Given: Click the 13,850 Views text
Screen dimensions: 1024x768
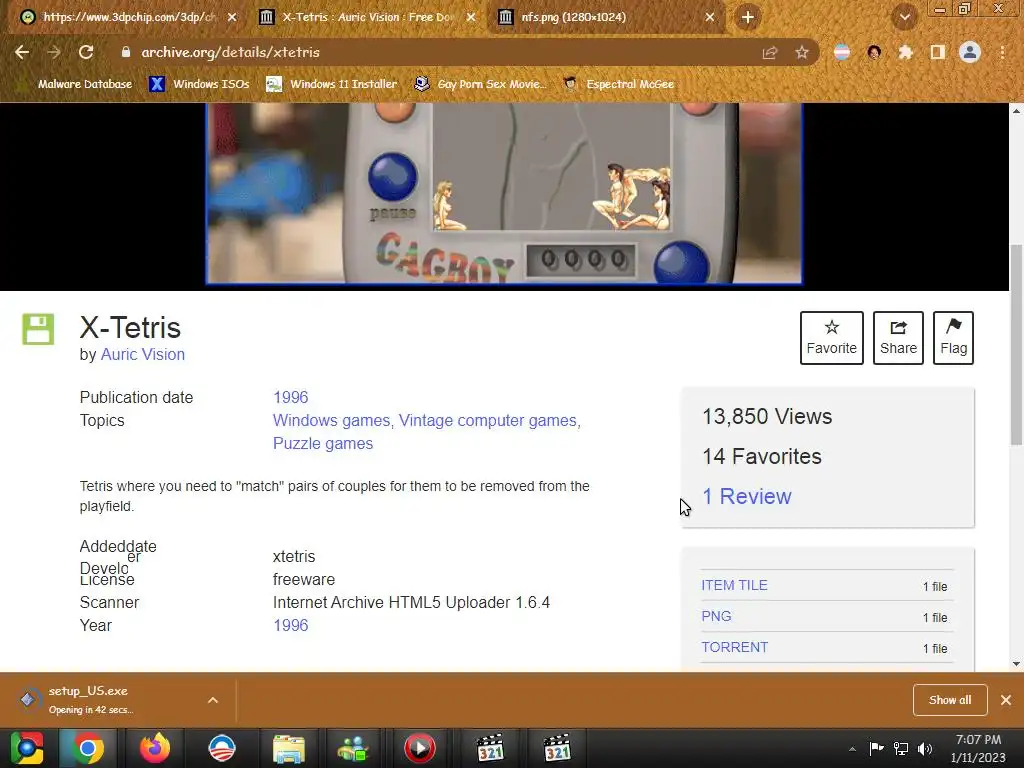Looking at the screenshot, I should 767,417.
